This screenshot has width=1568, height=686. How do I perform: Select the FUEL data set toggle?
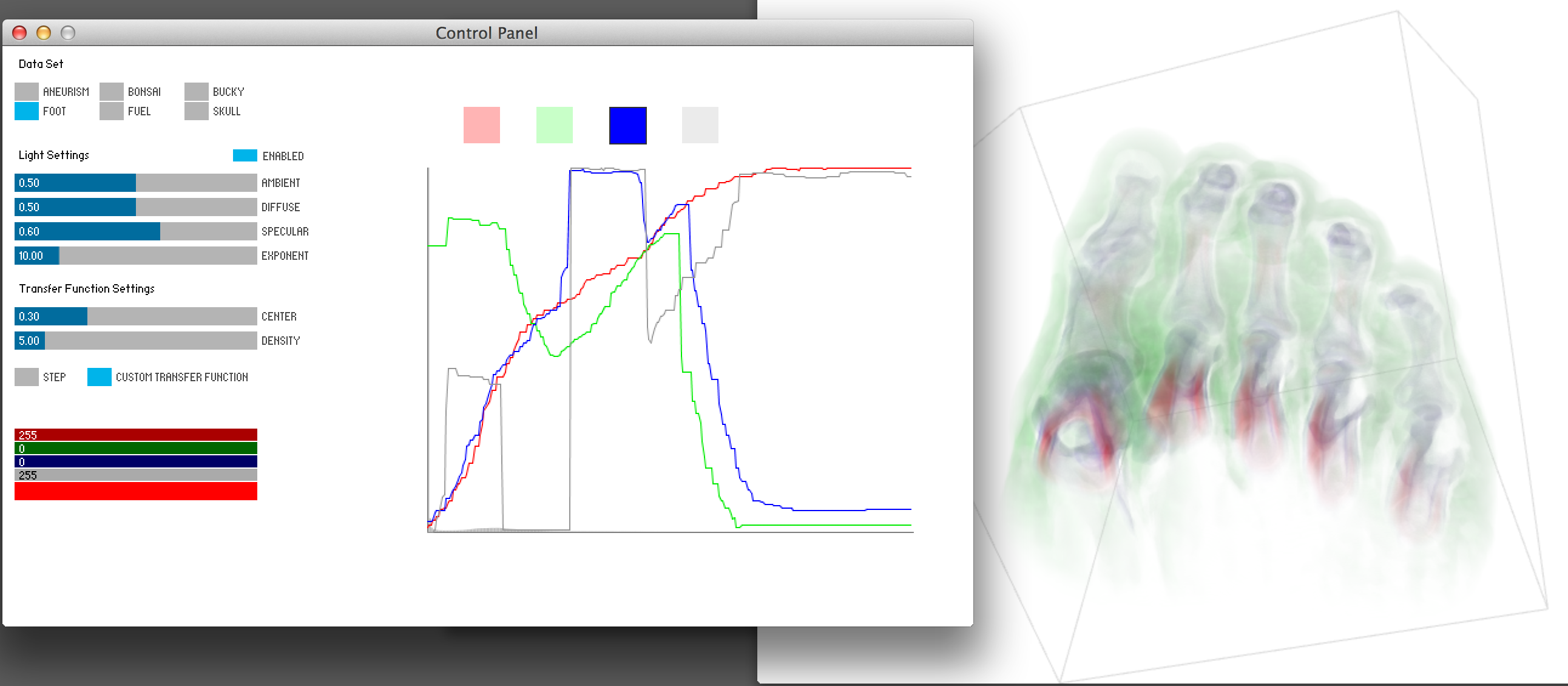112,110
